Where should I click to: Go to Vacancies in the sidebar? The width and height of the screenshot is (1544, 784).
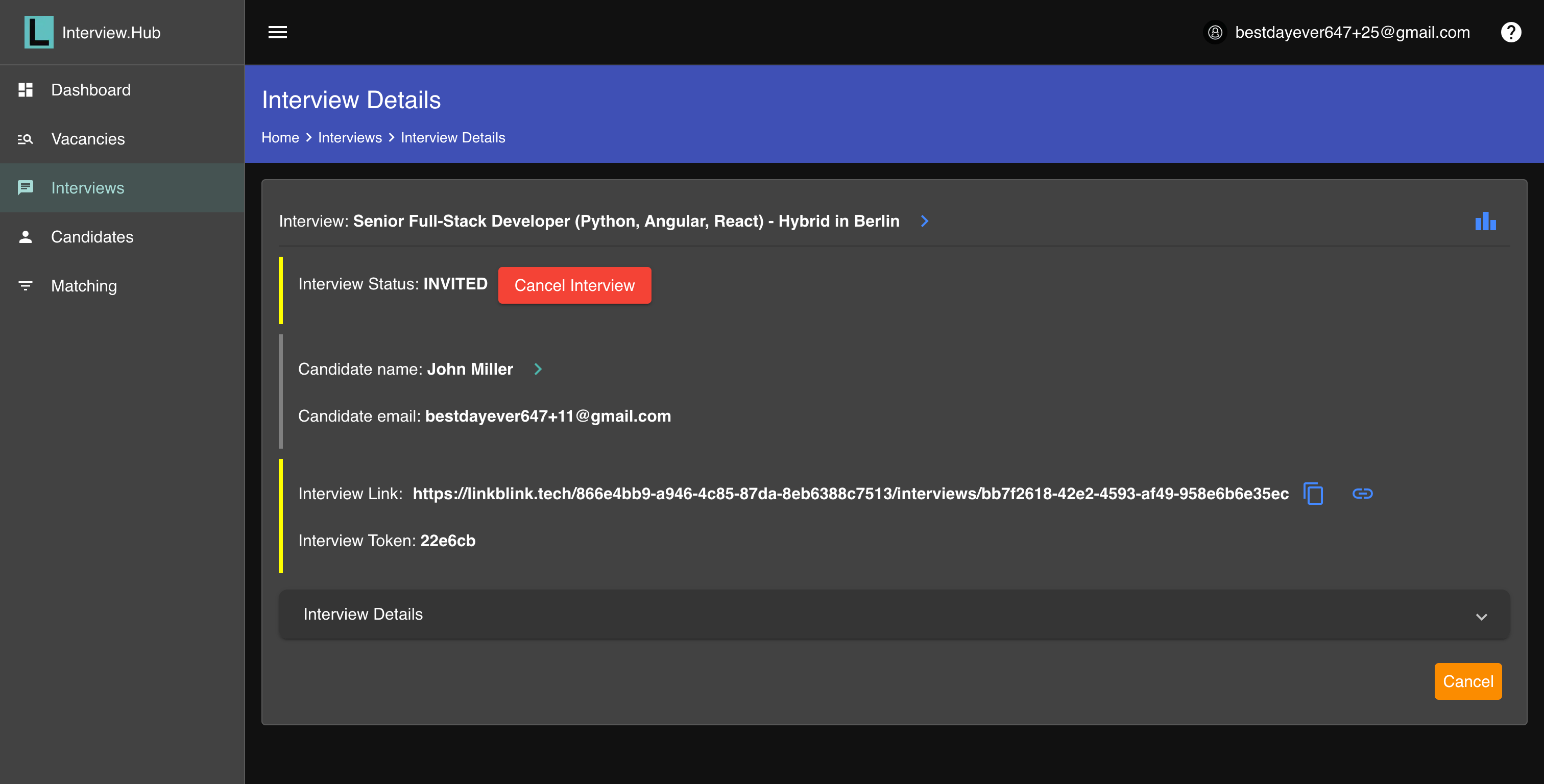tap(88, 139)
